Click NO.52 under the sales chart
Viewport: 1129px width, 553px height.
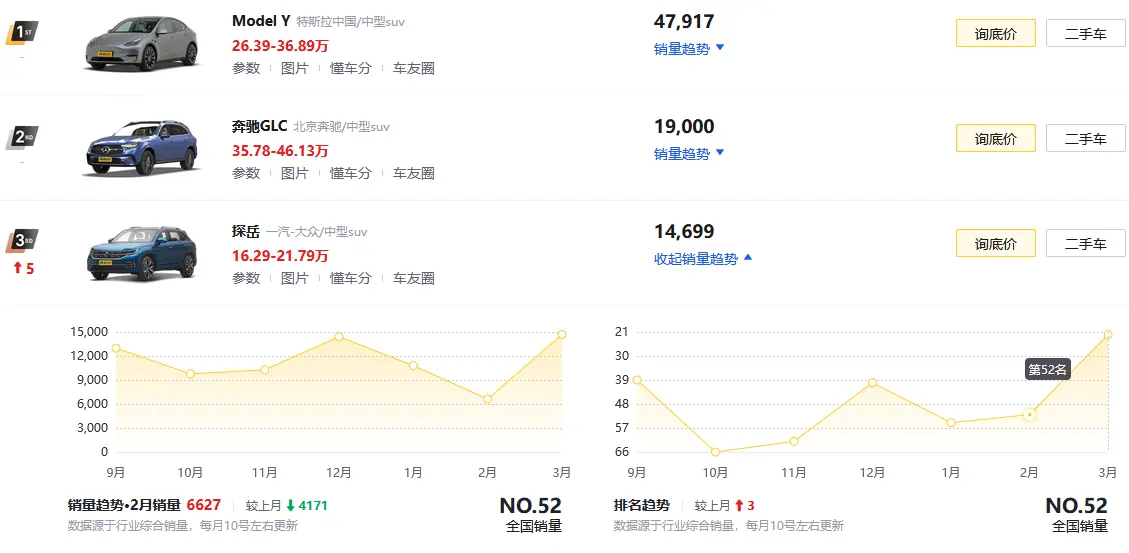click(x=531, y=505)
